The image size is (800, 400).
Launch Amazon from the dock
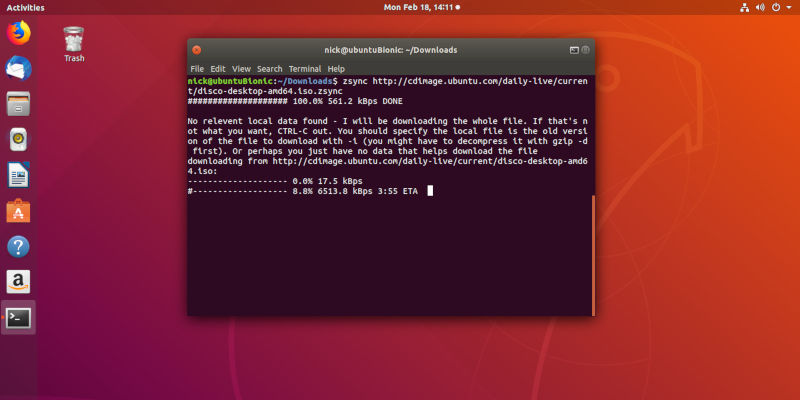[x=18, y=282]
